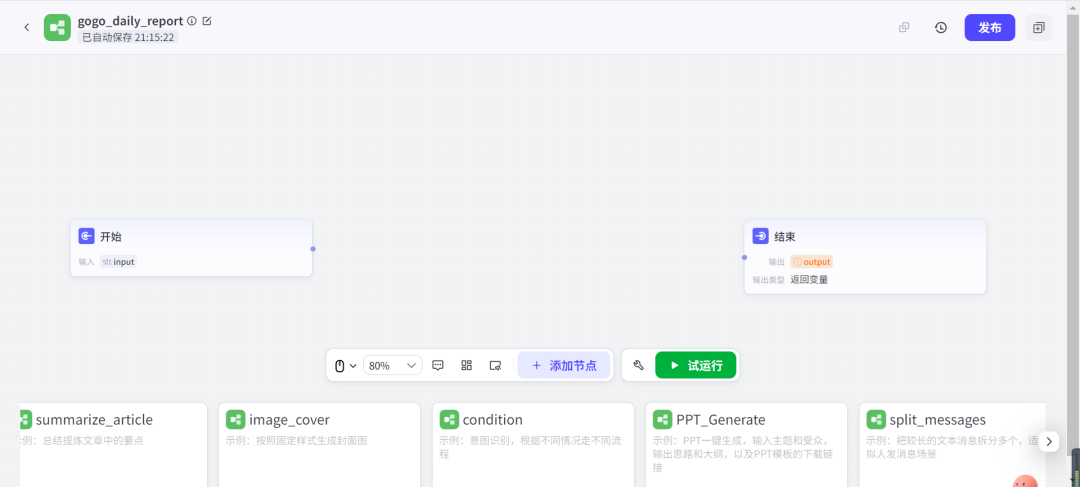Click the split_messages green workflow icon
The image size is (1080, 487).
pyautogui.click(x=876, y=419)
